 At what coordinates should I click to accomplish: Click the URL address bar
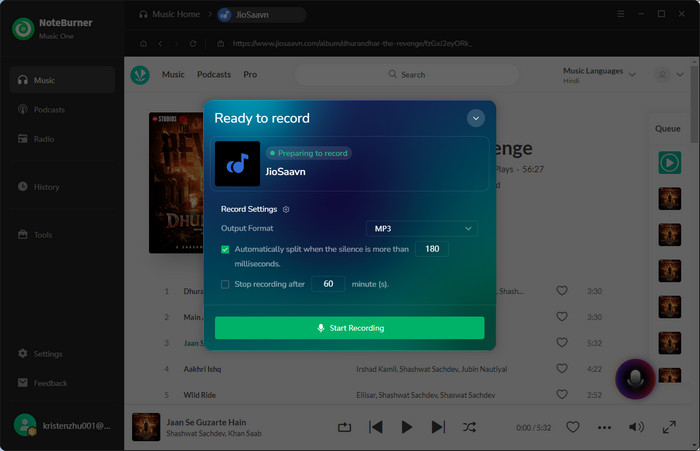(x=352, y=44)
